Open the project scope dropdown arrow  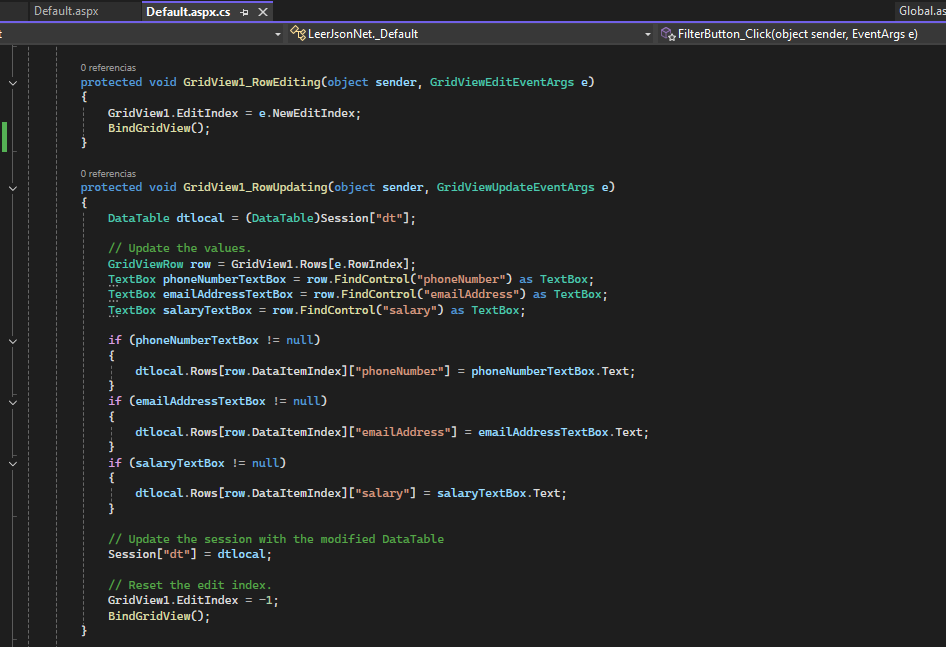click(x=278, y=34)
